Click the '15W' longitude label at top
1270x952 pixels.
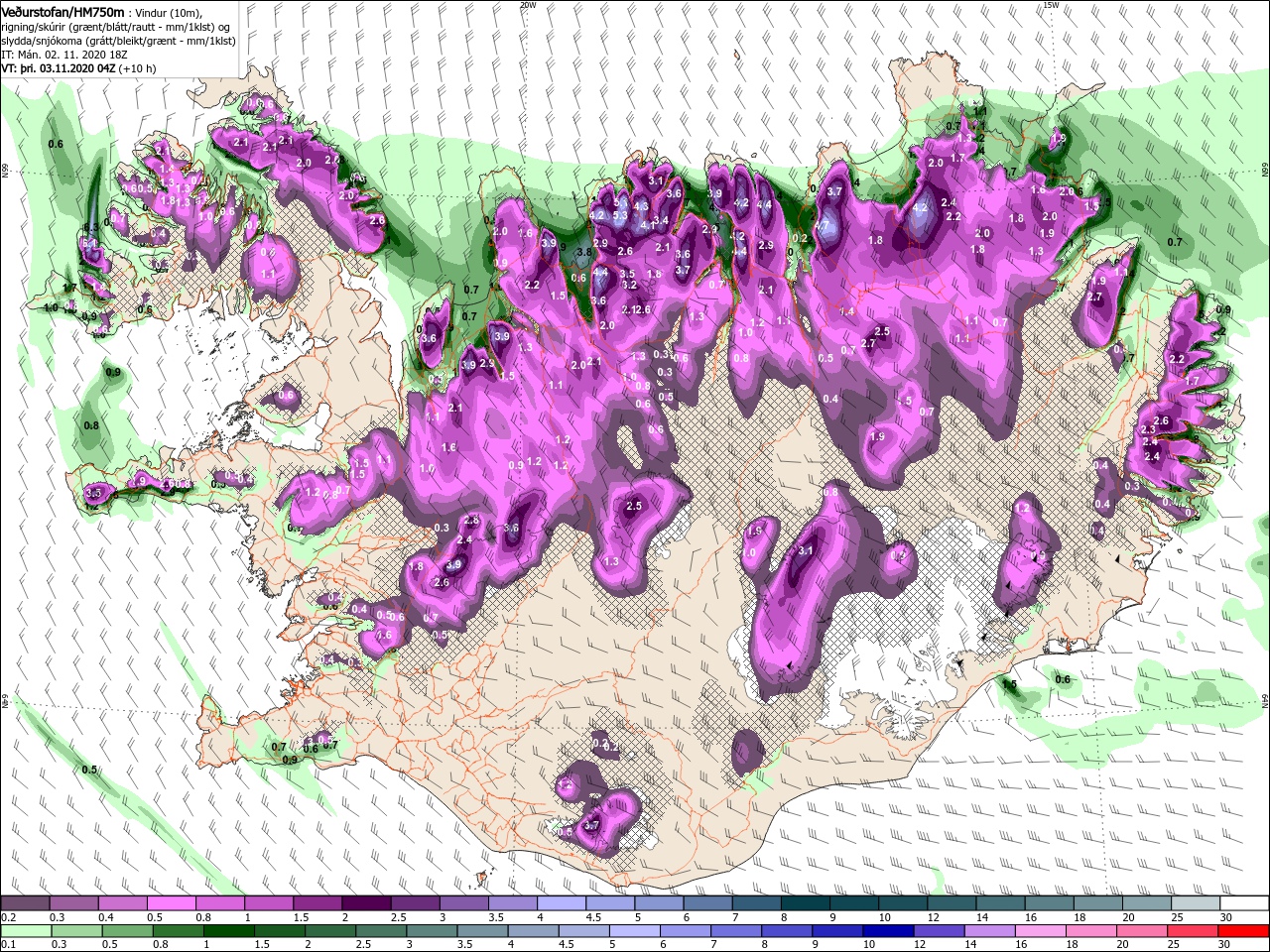click(1050, 4)
